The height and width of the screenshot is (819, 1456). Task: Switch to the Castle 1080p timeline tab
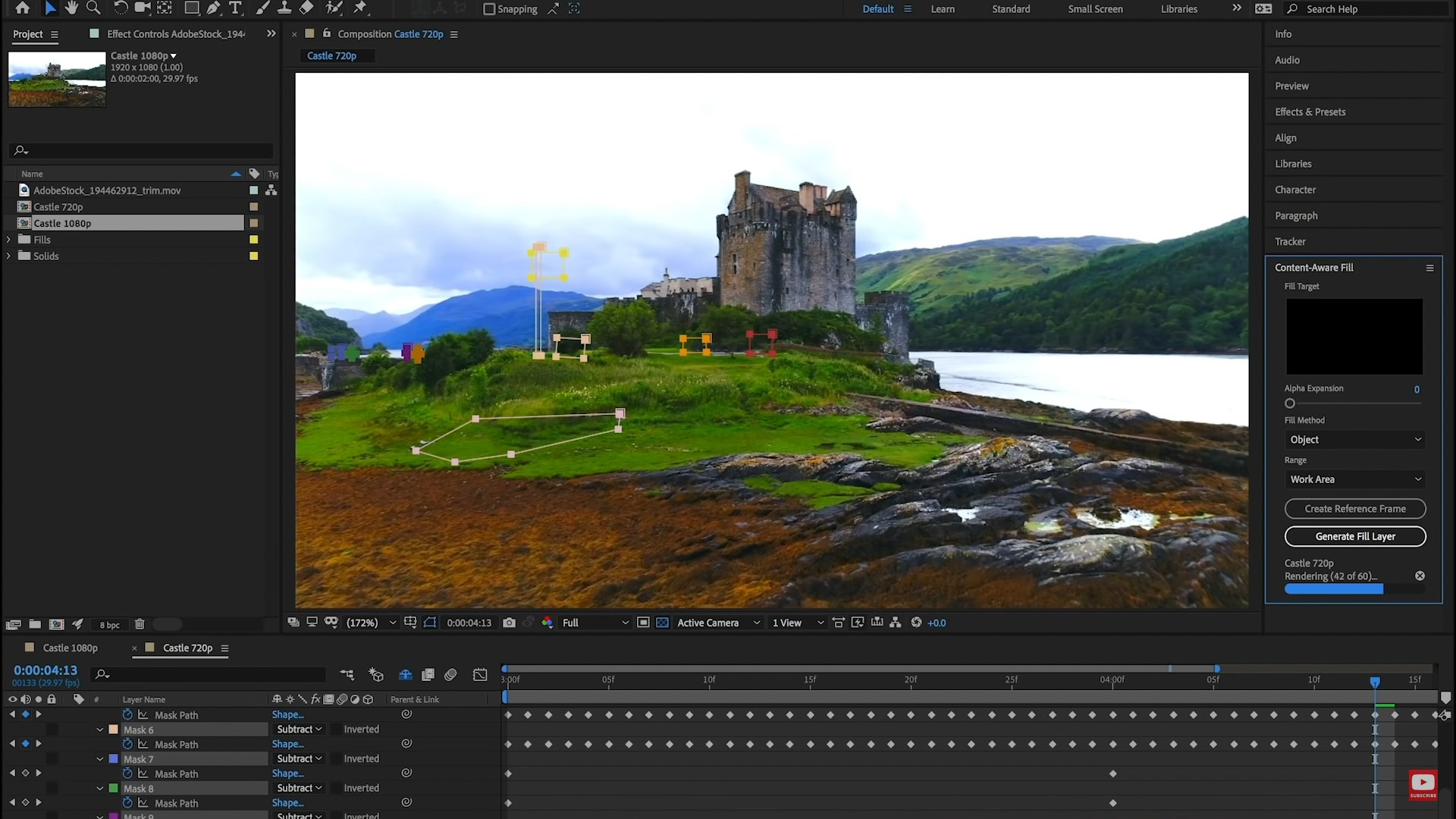[x=70, y=648]
